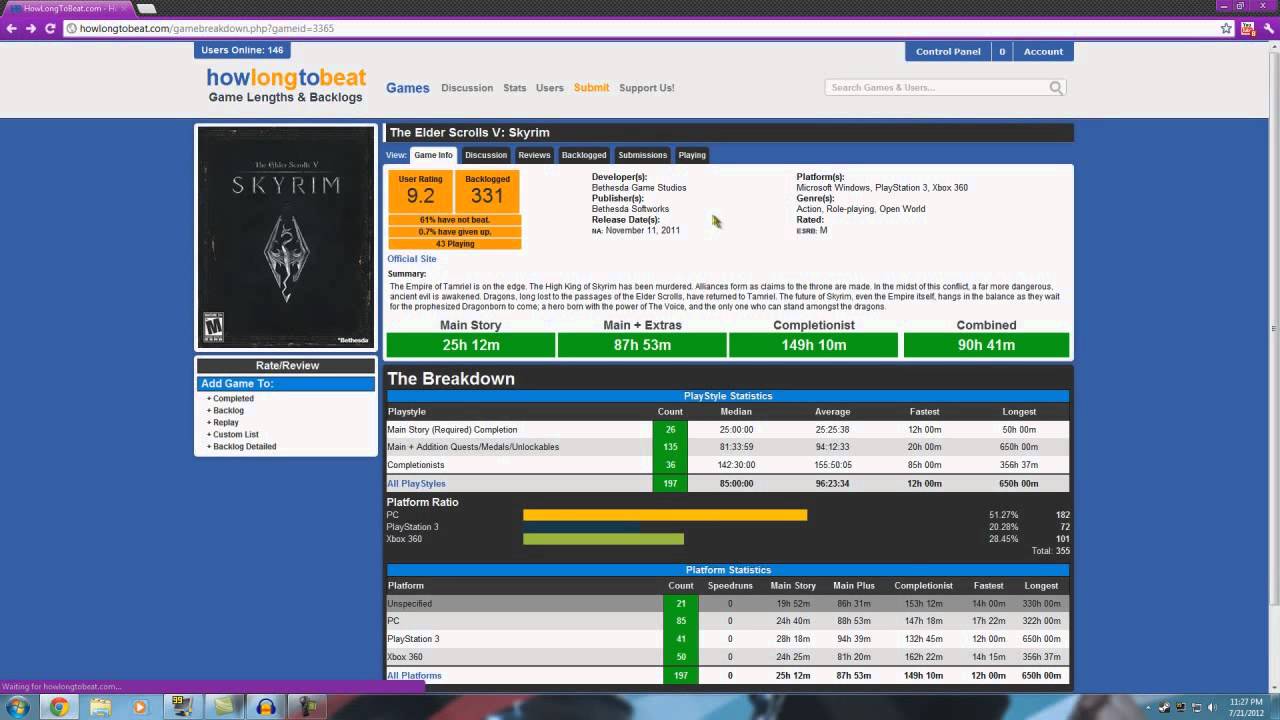1280x720 pixels.
Task: Click the browser forward arrow
Action: click(x=31, y=29)
